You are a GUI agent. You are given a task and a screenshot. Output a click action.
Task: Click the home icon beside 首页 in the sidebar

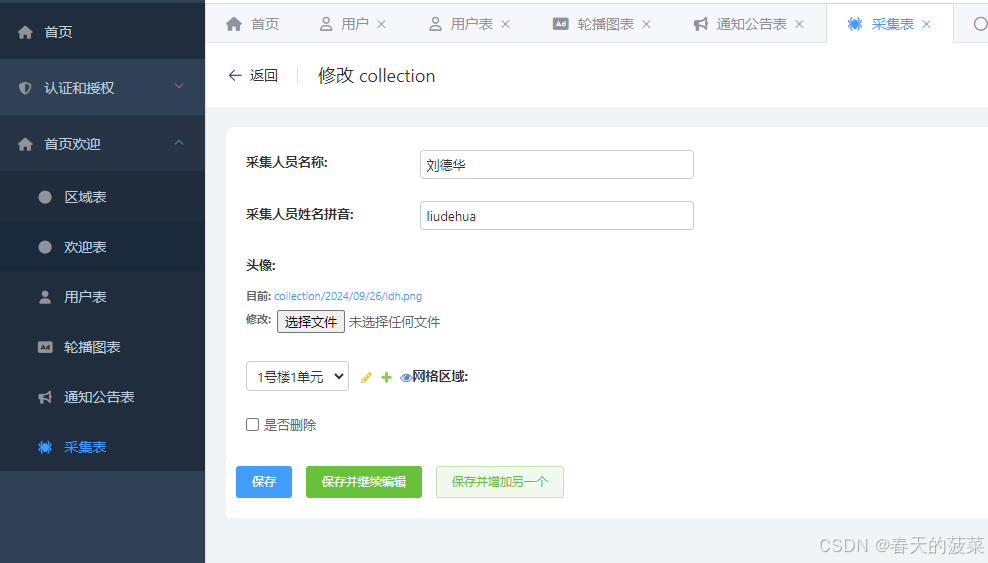25,32
